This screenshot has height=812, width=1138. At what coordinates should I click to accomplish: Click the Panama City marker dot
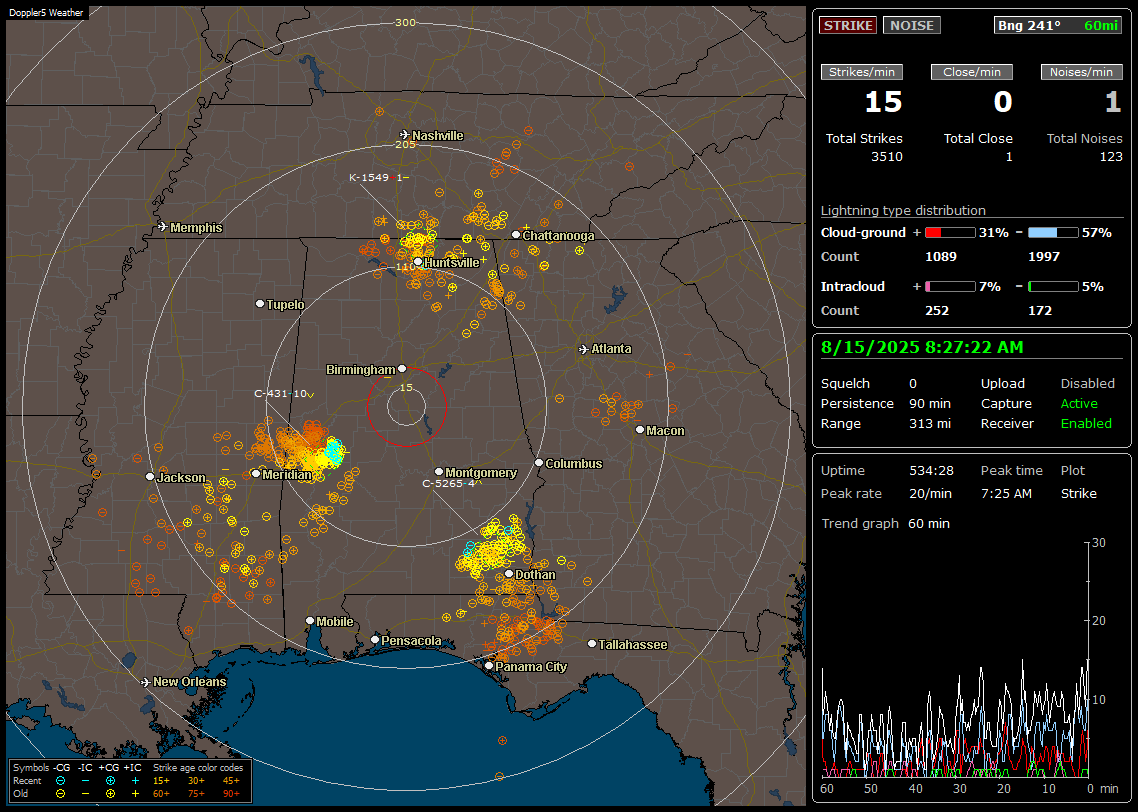click(x=489, y=665)
